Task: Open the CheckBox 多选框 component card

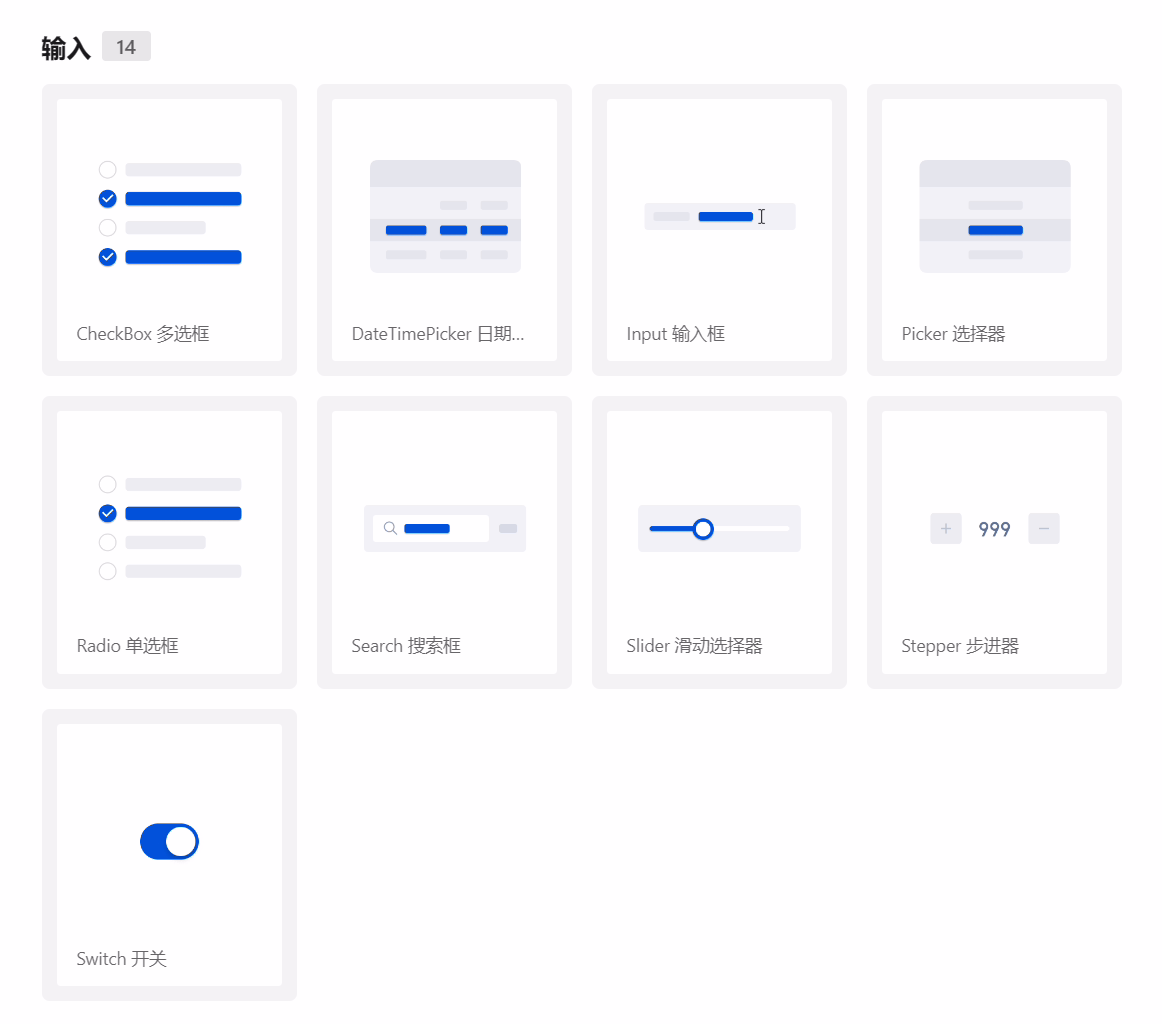Action: point(169,229)
